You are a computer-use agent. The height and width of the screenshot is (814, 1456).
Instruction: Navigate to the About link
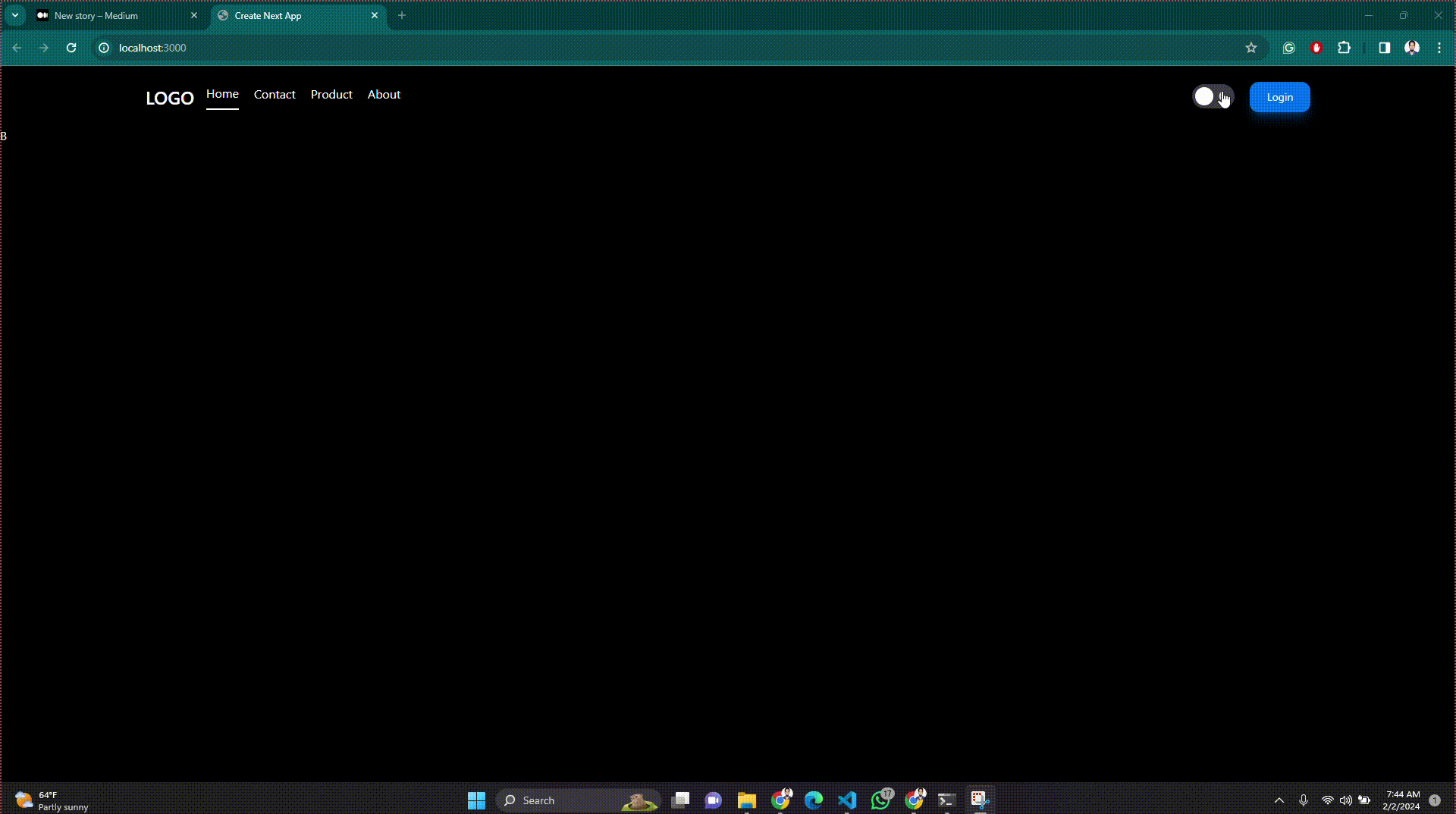(x=384, y=95)
